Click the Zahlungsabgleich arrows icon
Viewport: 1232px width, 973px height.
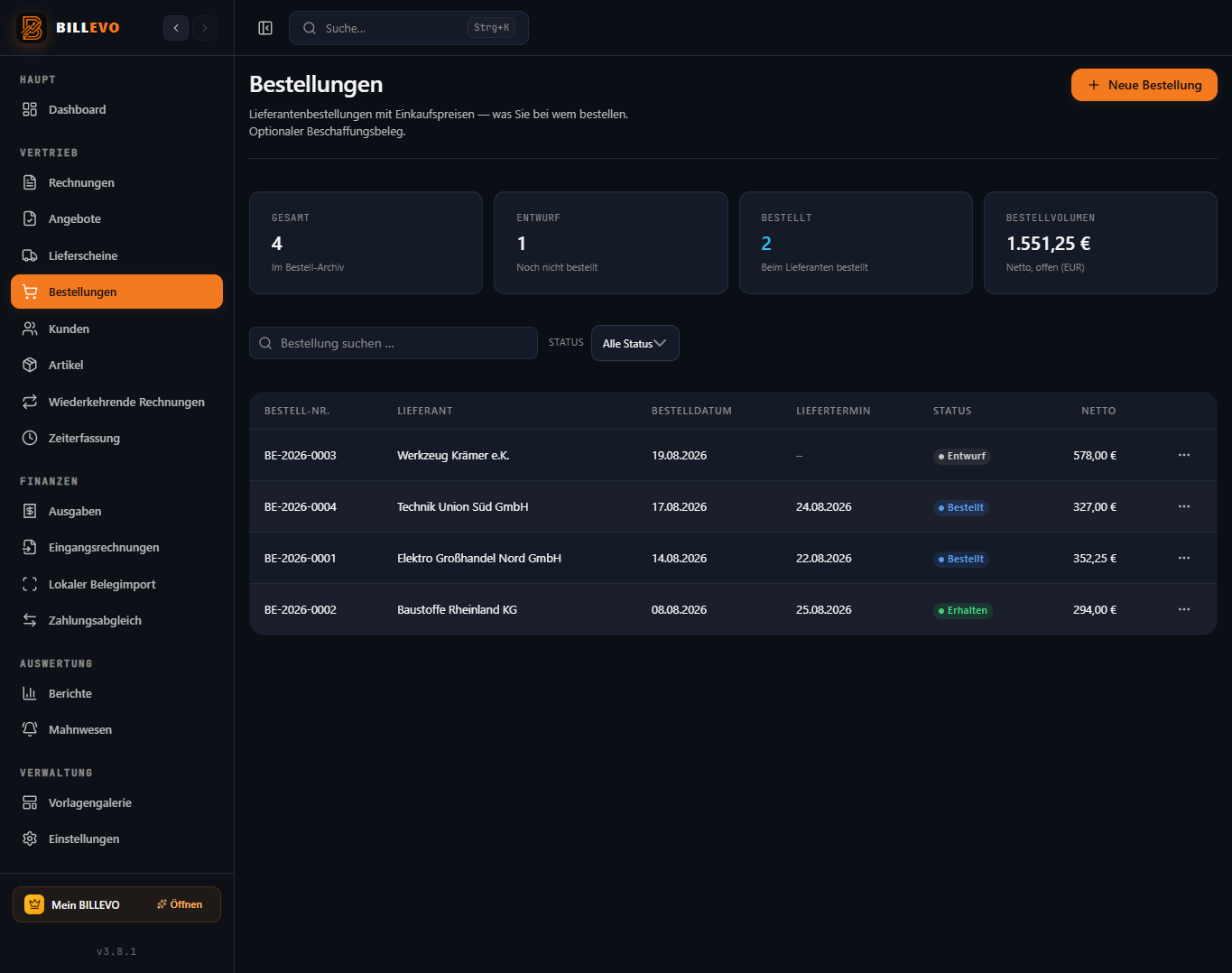(30, 620)
